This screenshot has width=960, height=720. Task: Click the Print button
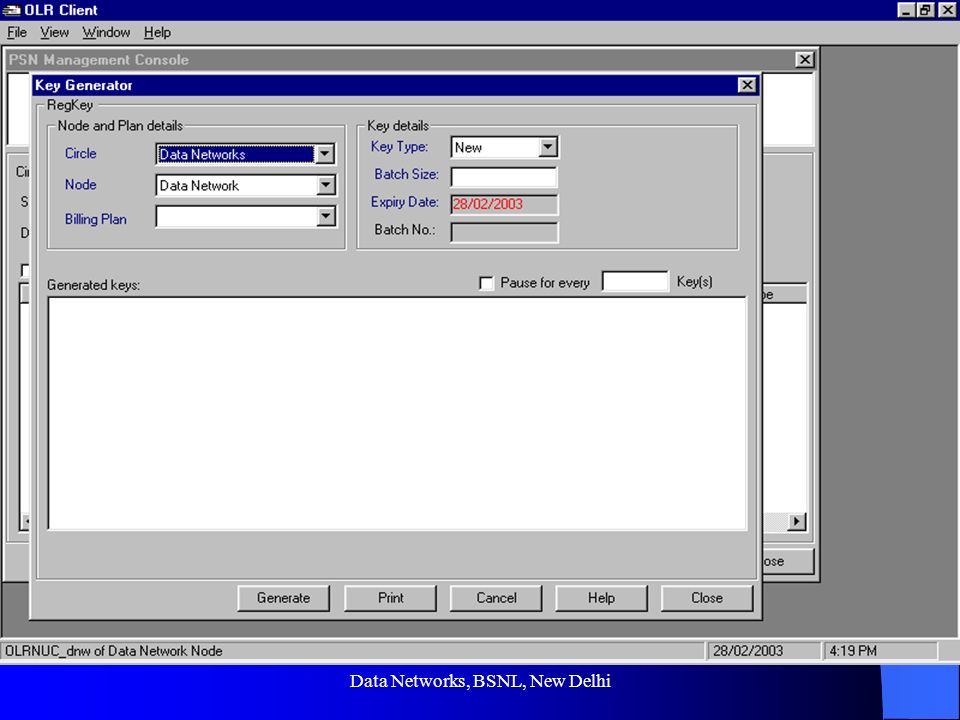point(391,598)
